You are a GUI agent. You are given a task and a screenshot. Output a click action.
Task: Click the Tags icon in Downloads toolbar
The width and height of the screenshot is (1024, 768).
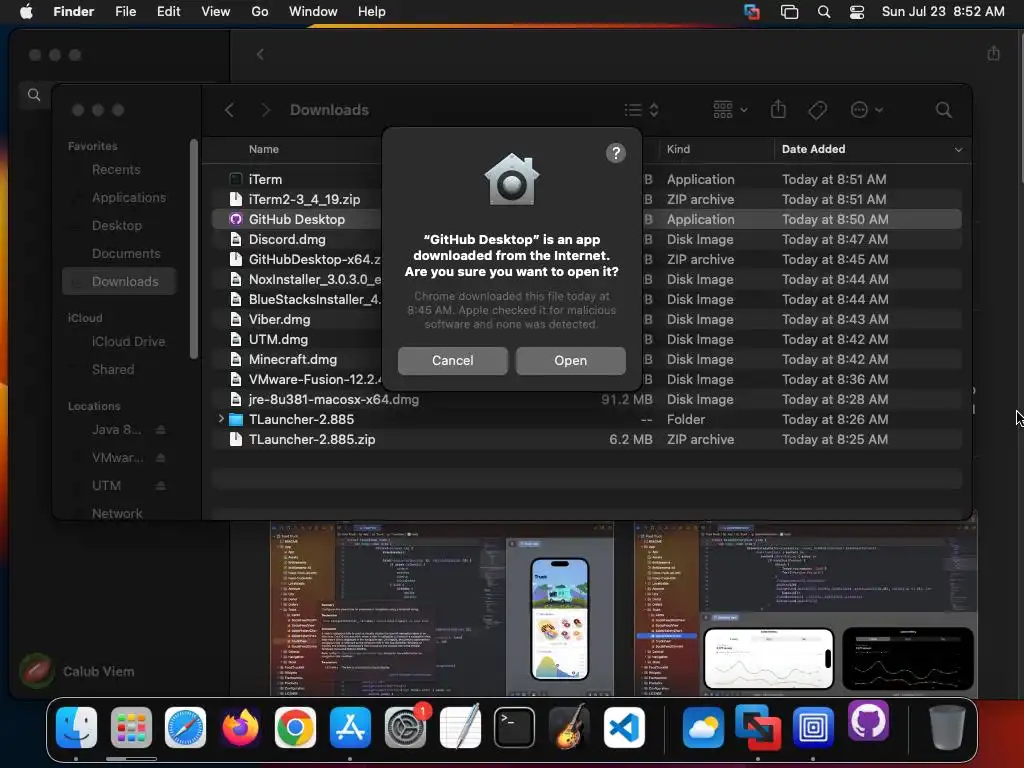817,110
